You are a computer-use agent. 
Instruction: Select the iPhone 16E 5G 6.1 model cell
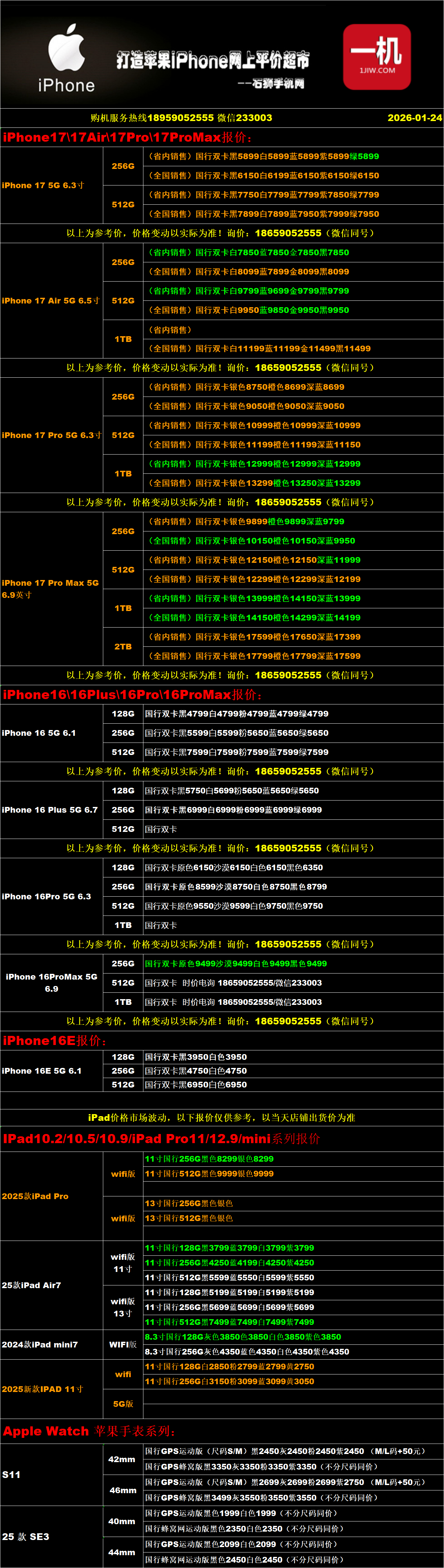tap(42, 1071)
